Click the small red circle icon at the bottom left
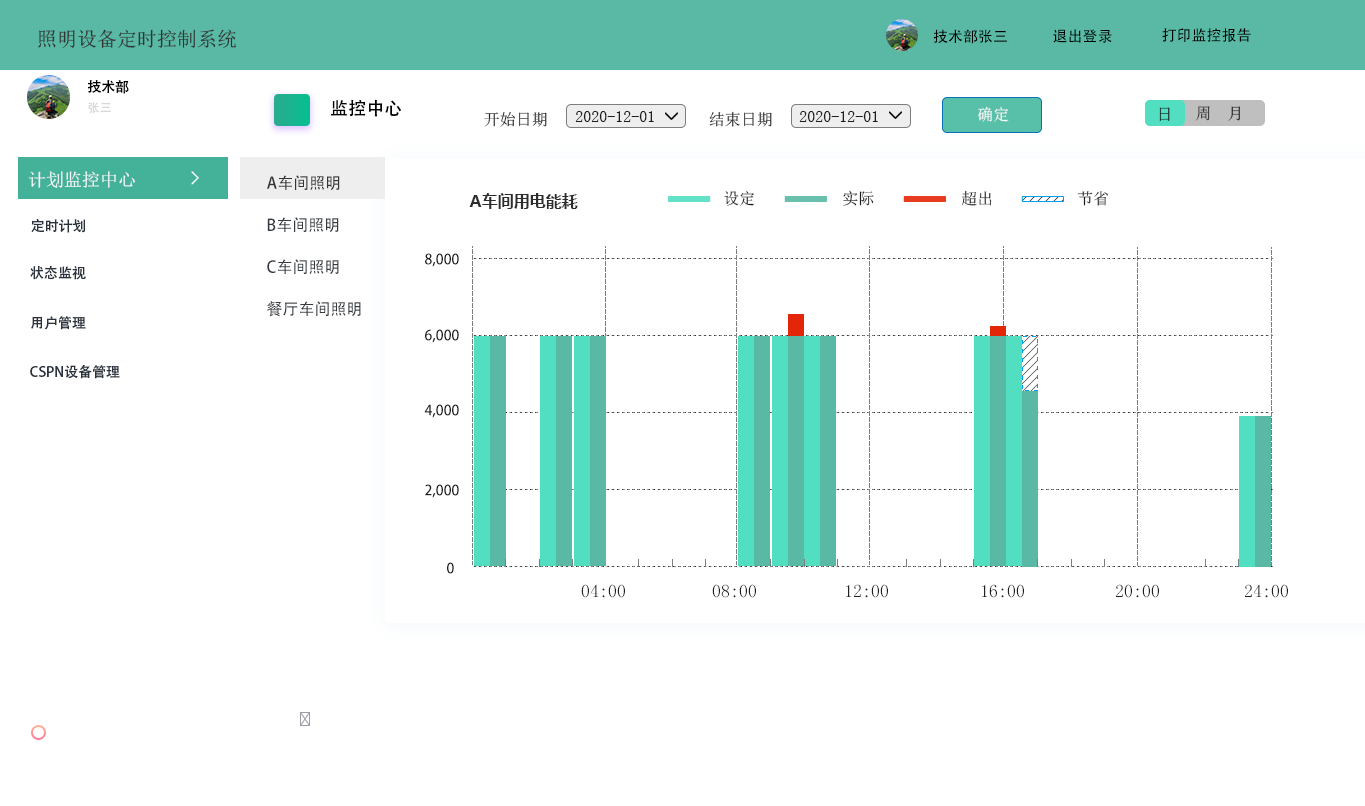This screenshot has width=1365, height=806. pyautogui.click(x=39, y=733)
